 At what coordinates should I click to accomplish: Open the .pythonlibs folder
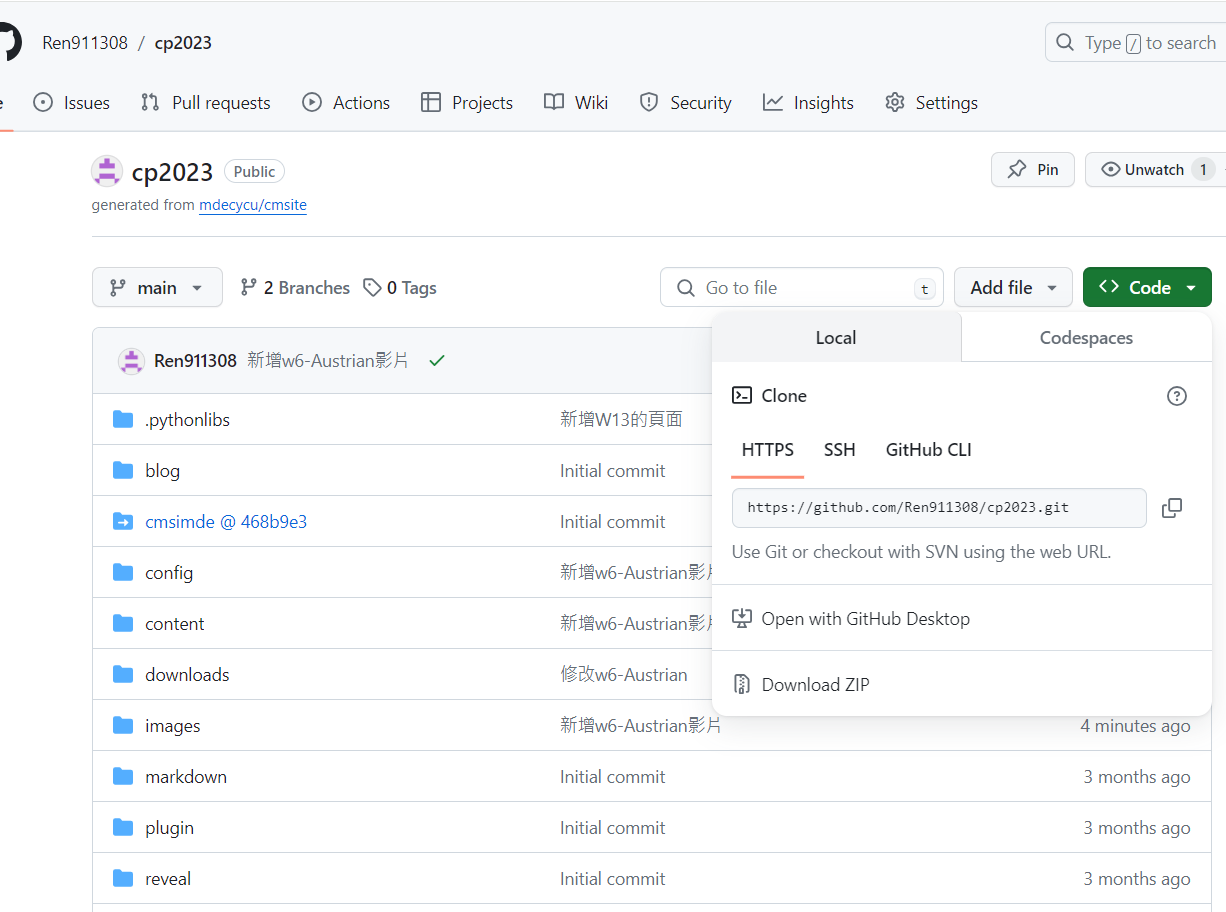pos(187,420)
